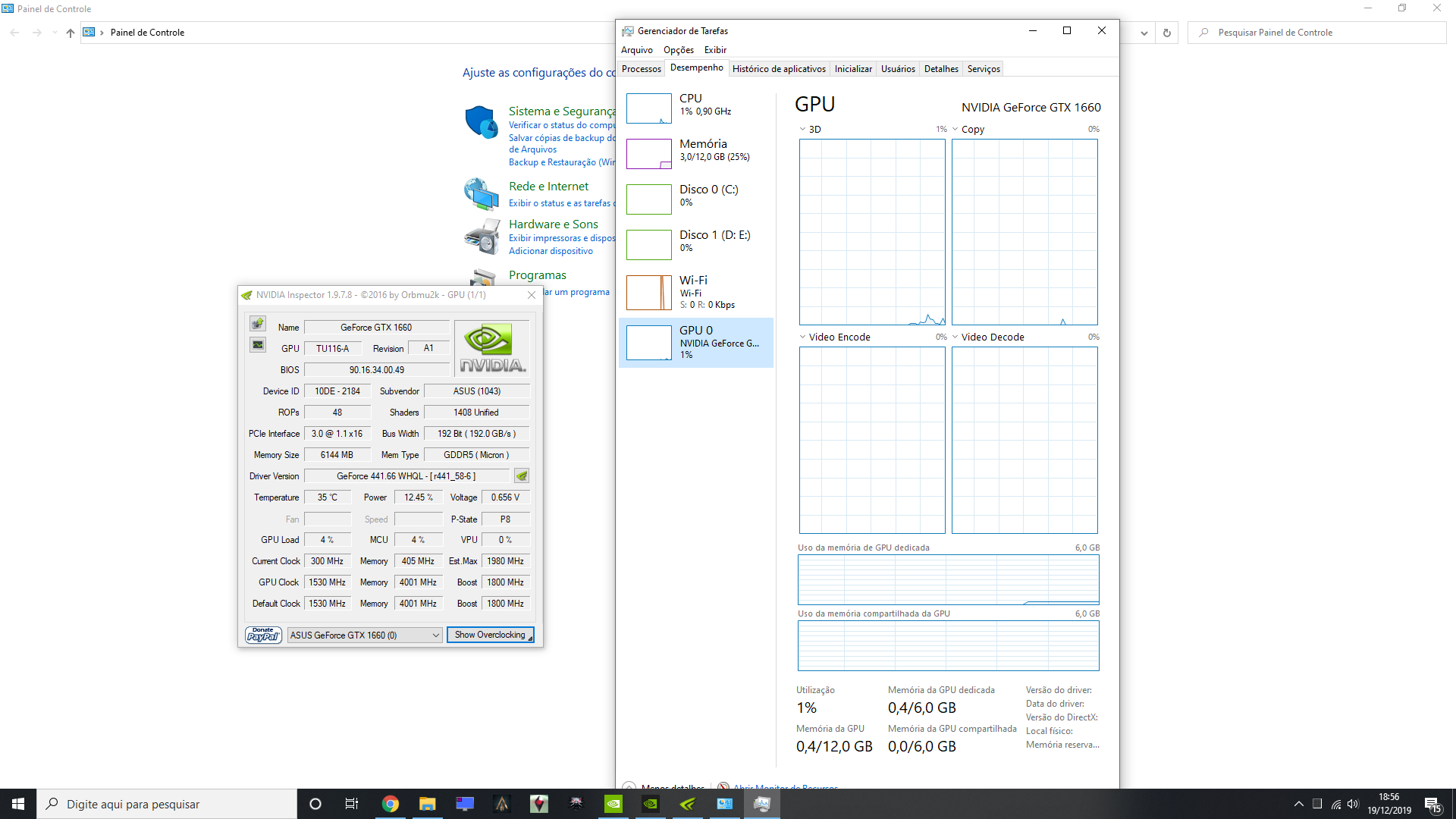The image size is (1456, 819).
Task: Click the Rede e Internet globe icon
Action: point(481,194)
